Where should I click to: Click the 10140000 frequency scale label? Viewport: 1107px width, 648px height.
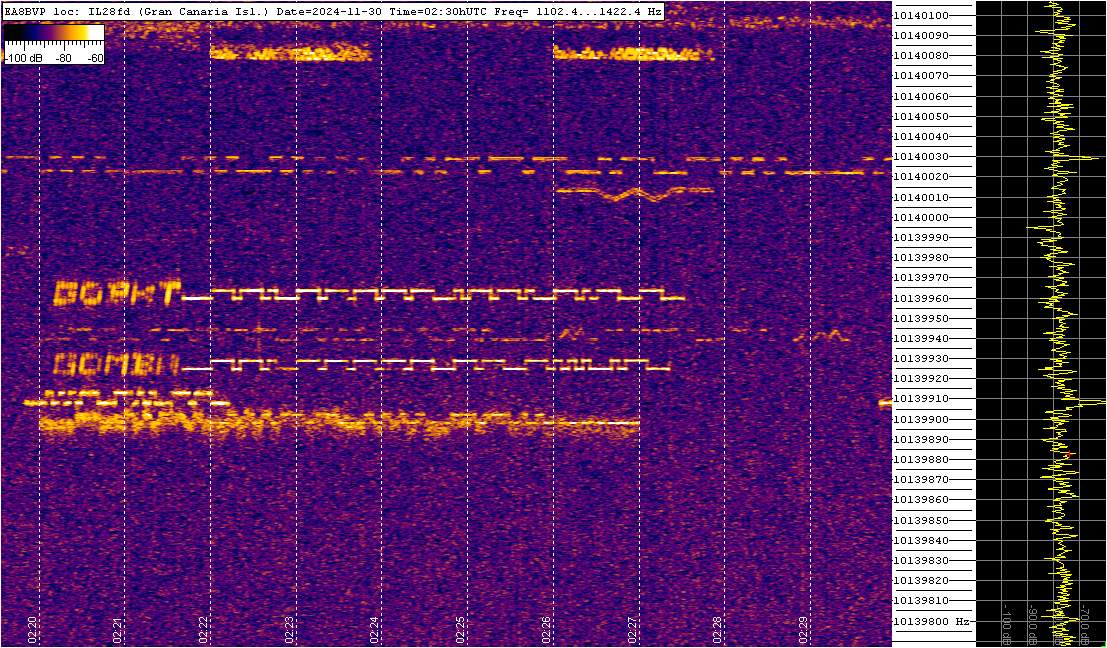coord(921,217)
